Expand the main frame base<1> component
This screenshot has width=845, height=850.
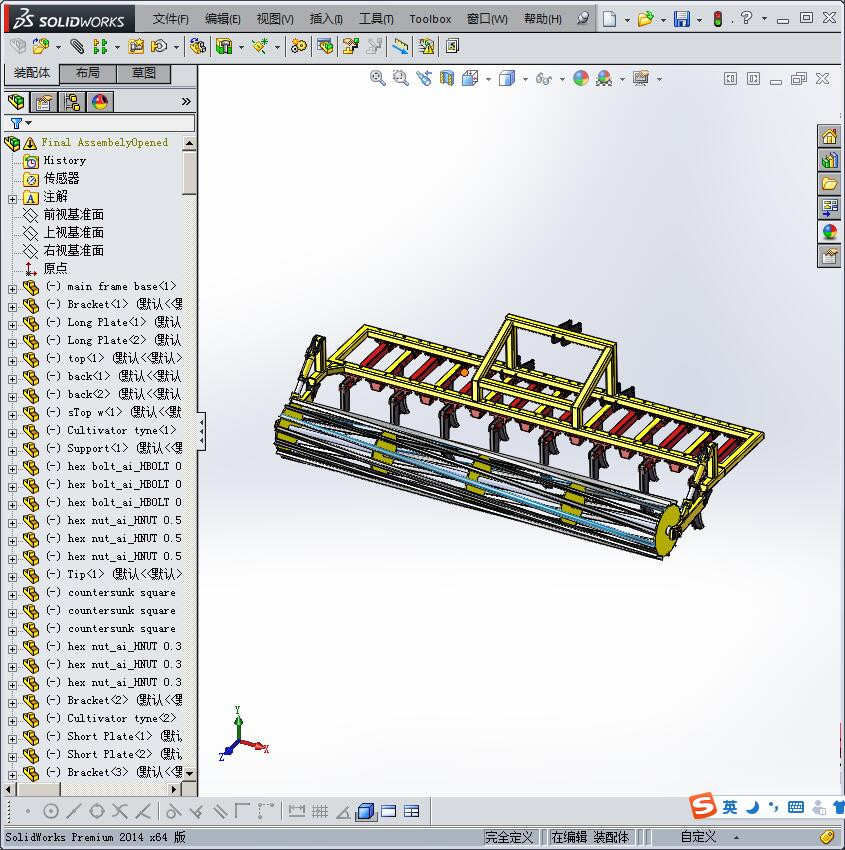(x=12, y=289)
